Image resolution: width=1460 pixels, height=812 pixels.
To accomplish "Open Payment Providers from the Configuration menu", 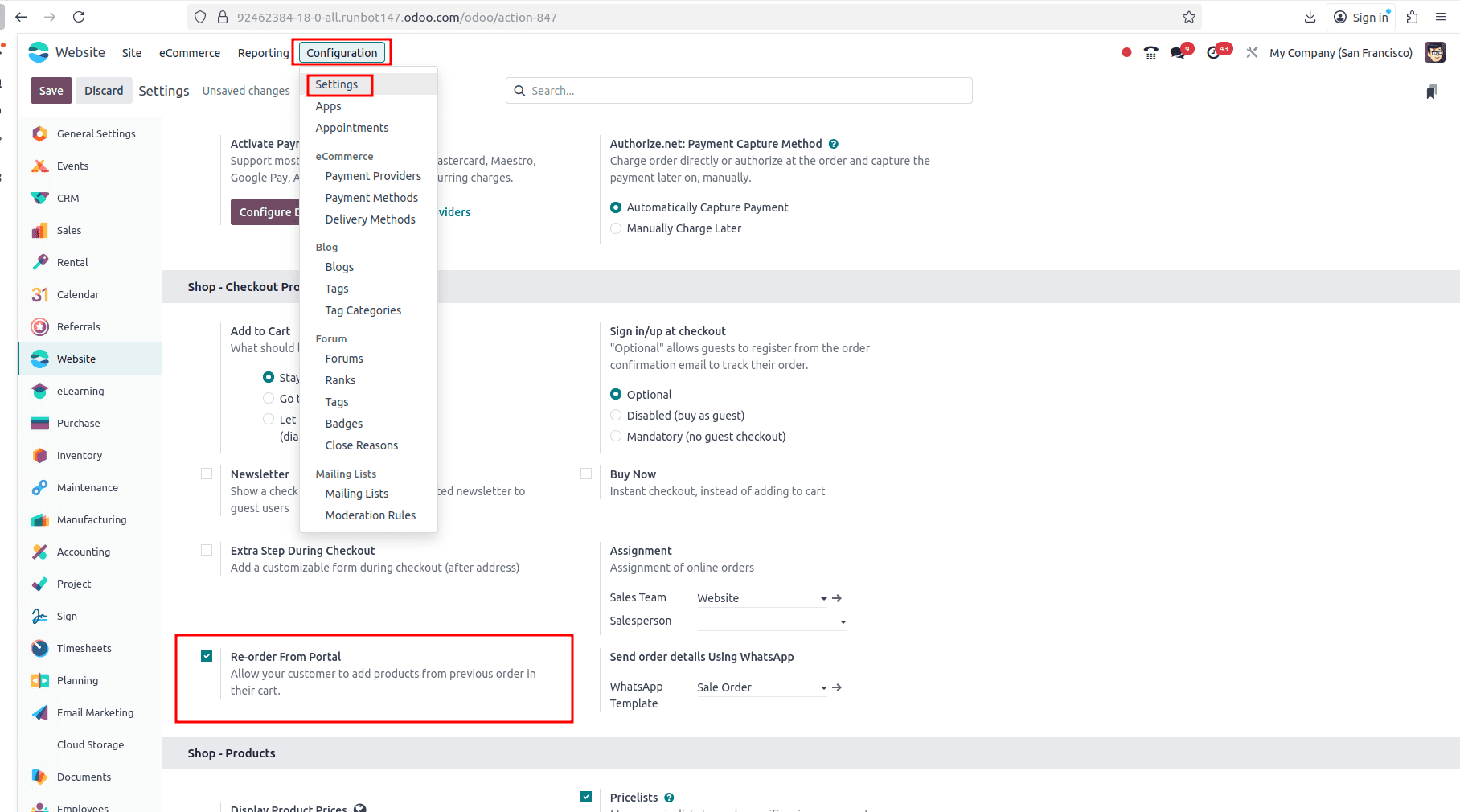I will tap(373, 175).
